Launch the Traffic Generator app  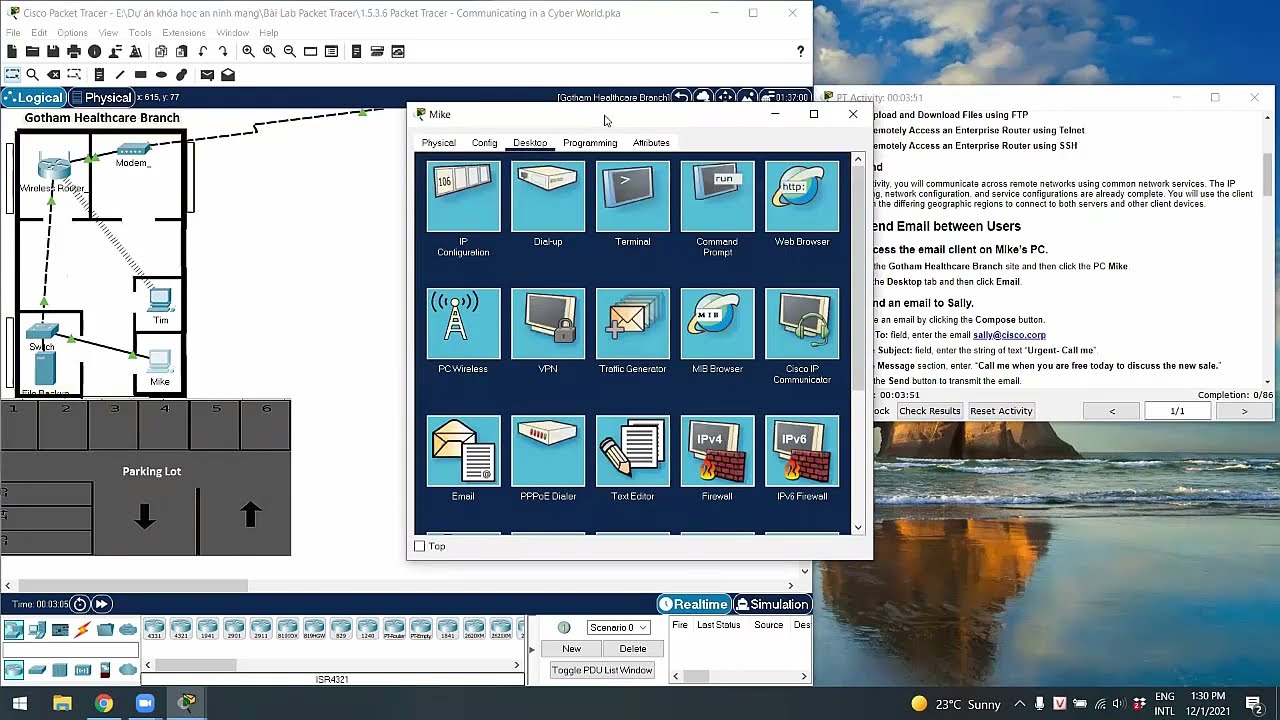(x=632, y=324)
